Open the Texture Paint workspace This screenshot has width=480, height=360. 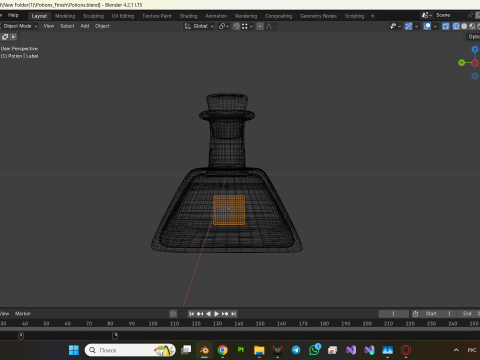[x=157, y=16]
